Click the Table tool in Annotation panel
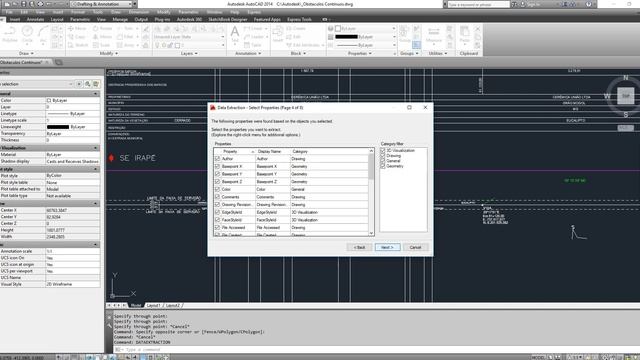The width and height of the screenshot is (640, 360). click(x=252, y=45)
